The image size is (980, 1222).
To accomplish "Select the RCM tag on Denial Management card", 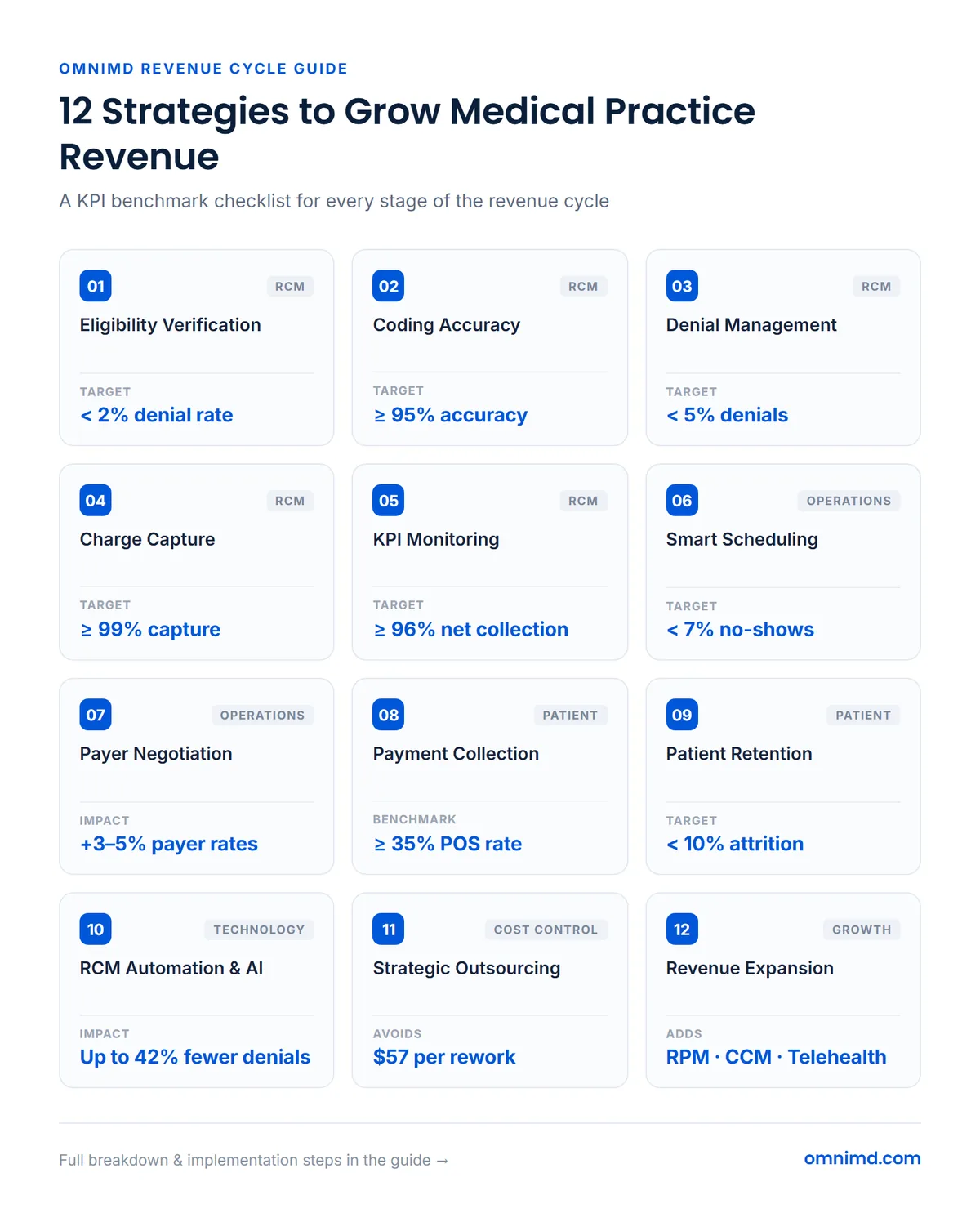I will pyautogui.click(x=876, y=287).
